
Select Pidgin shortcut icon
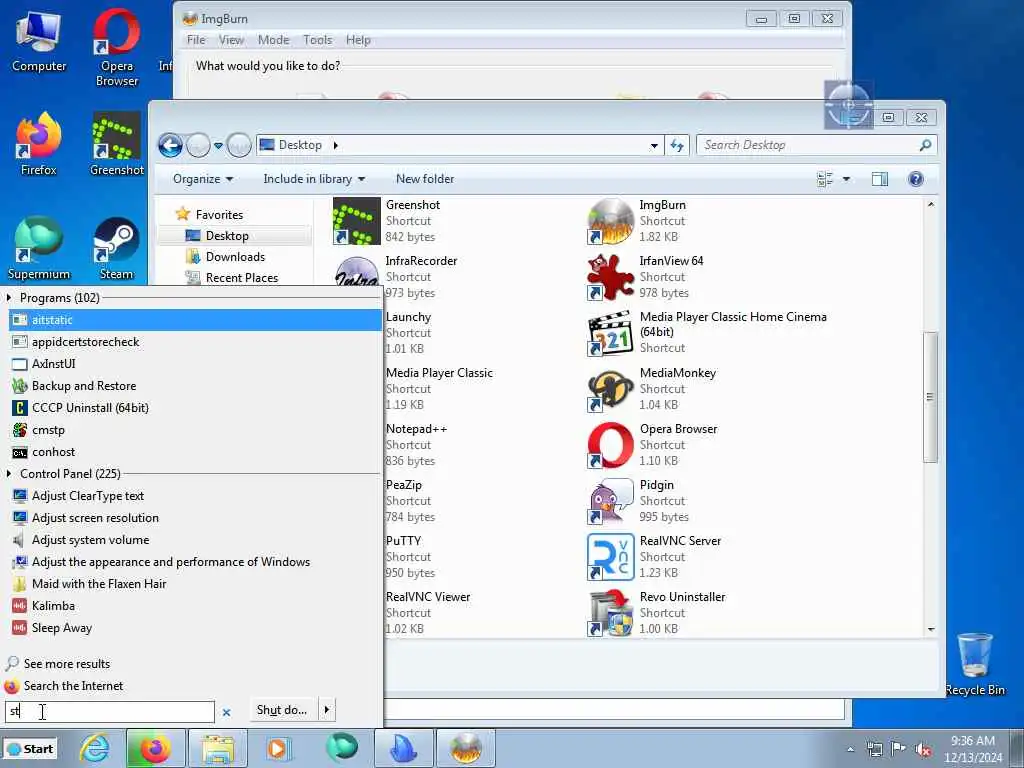tap(610, 501)
